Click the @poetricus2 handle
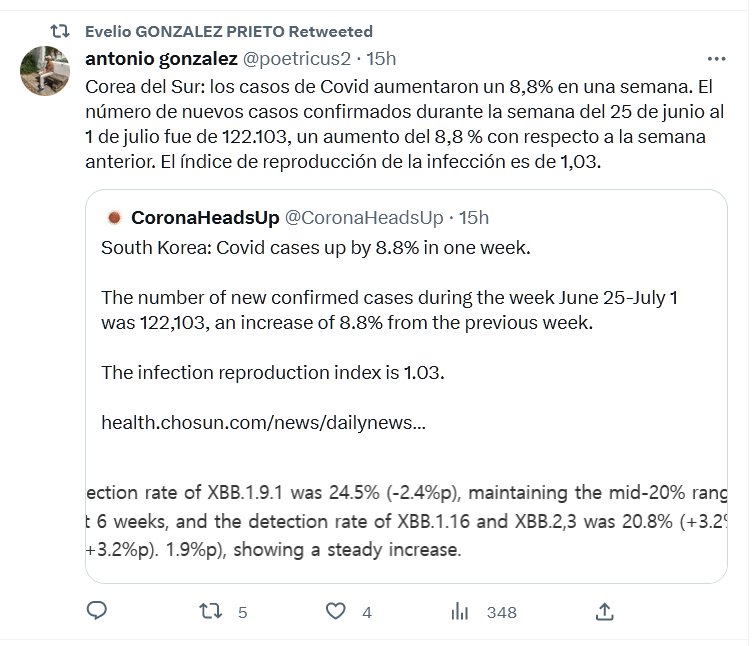Screen dimensions: 754x646 (x=298, y=57)
